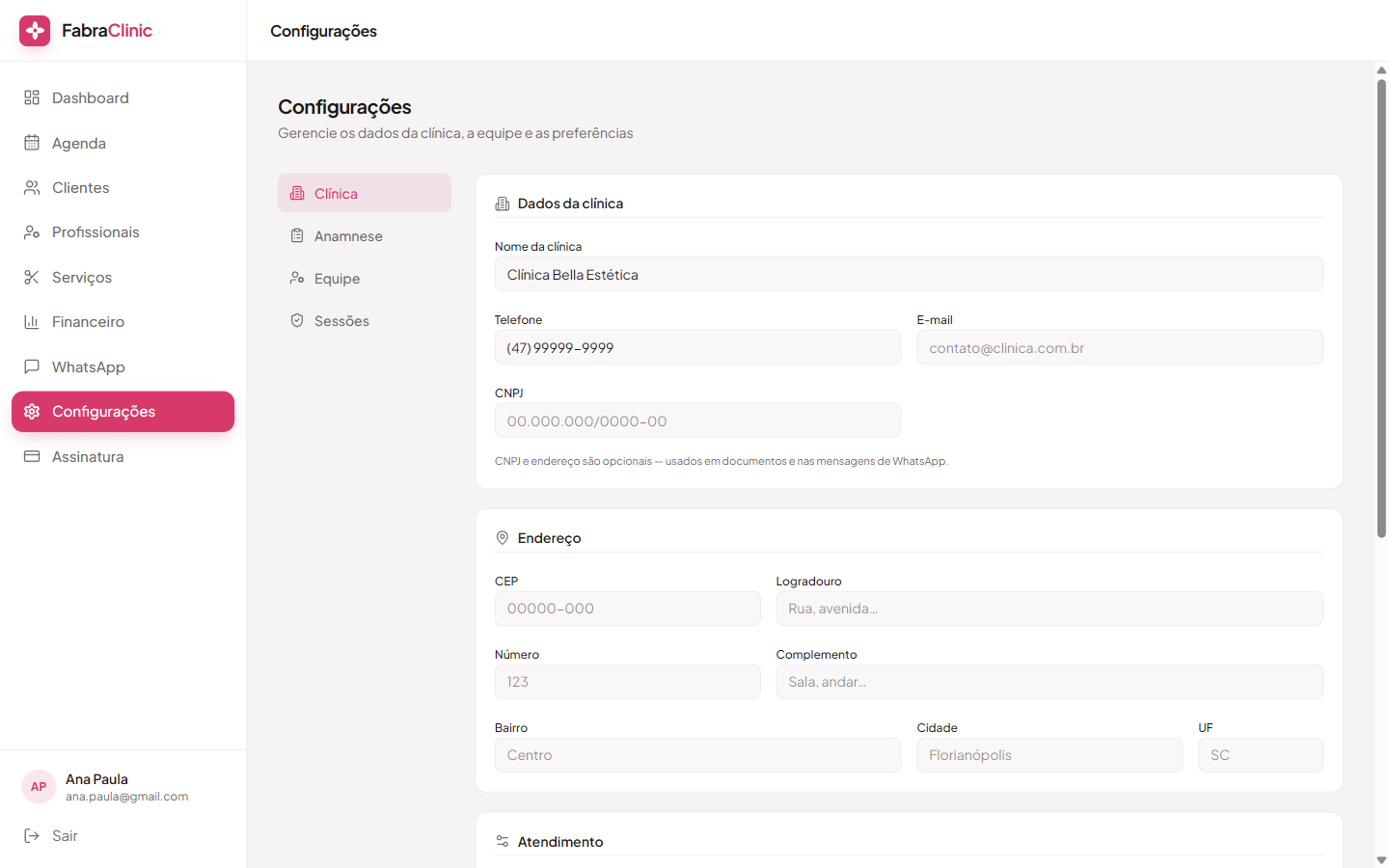Click the WhatsApp chat bubble icon

[x=32, y=366]
